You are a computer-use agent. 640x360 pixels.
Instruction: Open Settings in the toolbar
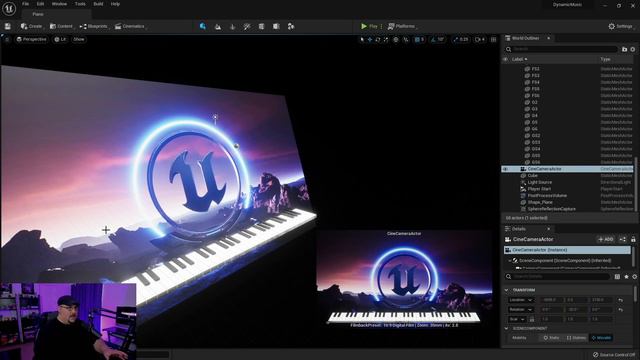[620, 27]
